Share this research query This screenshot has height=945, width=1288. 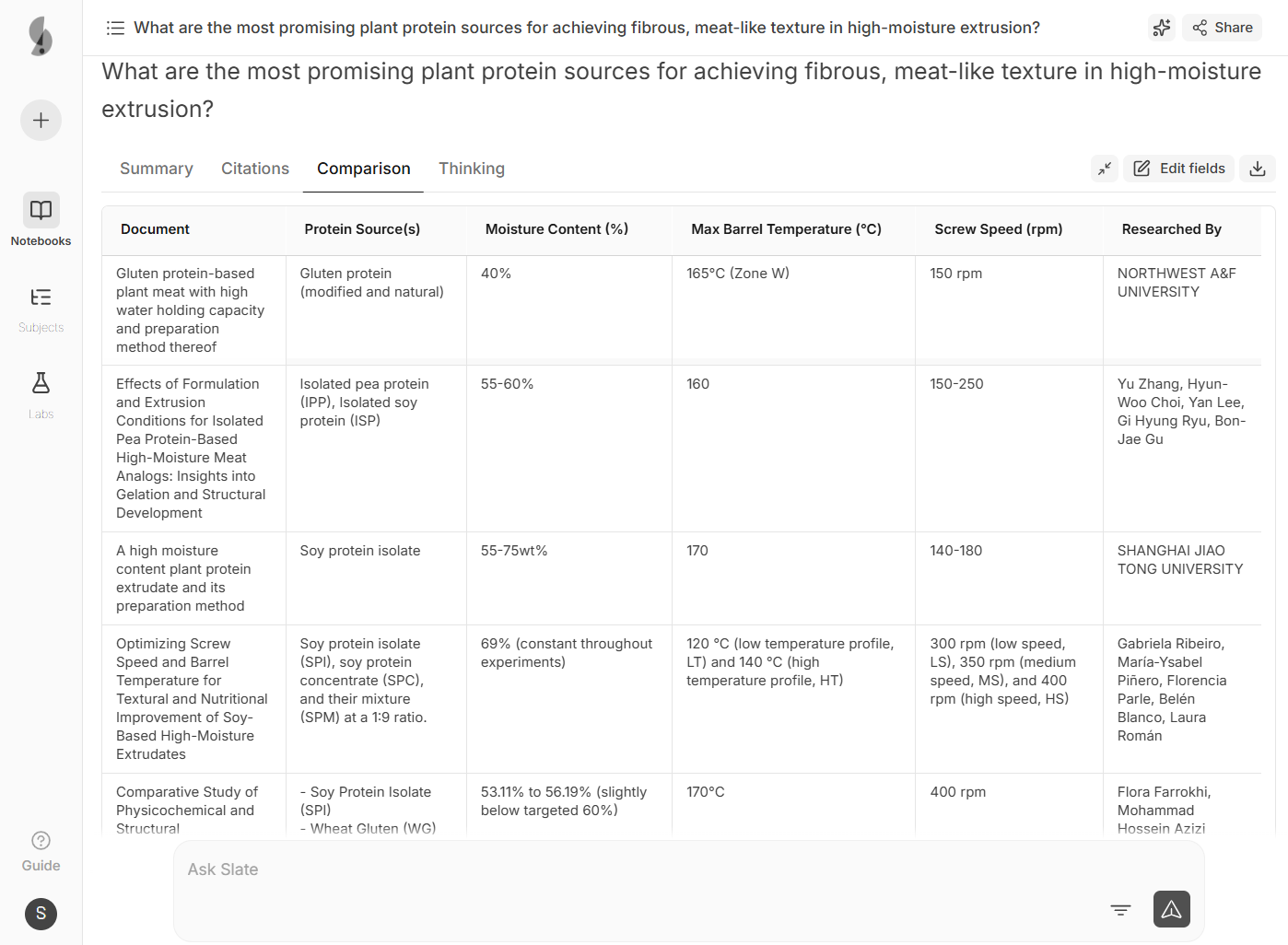point(1222,28)
